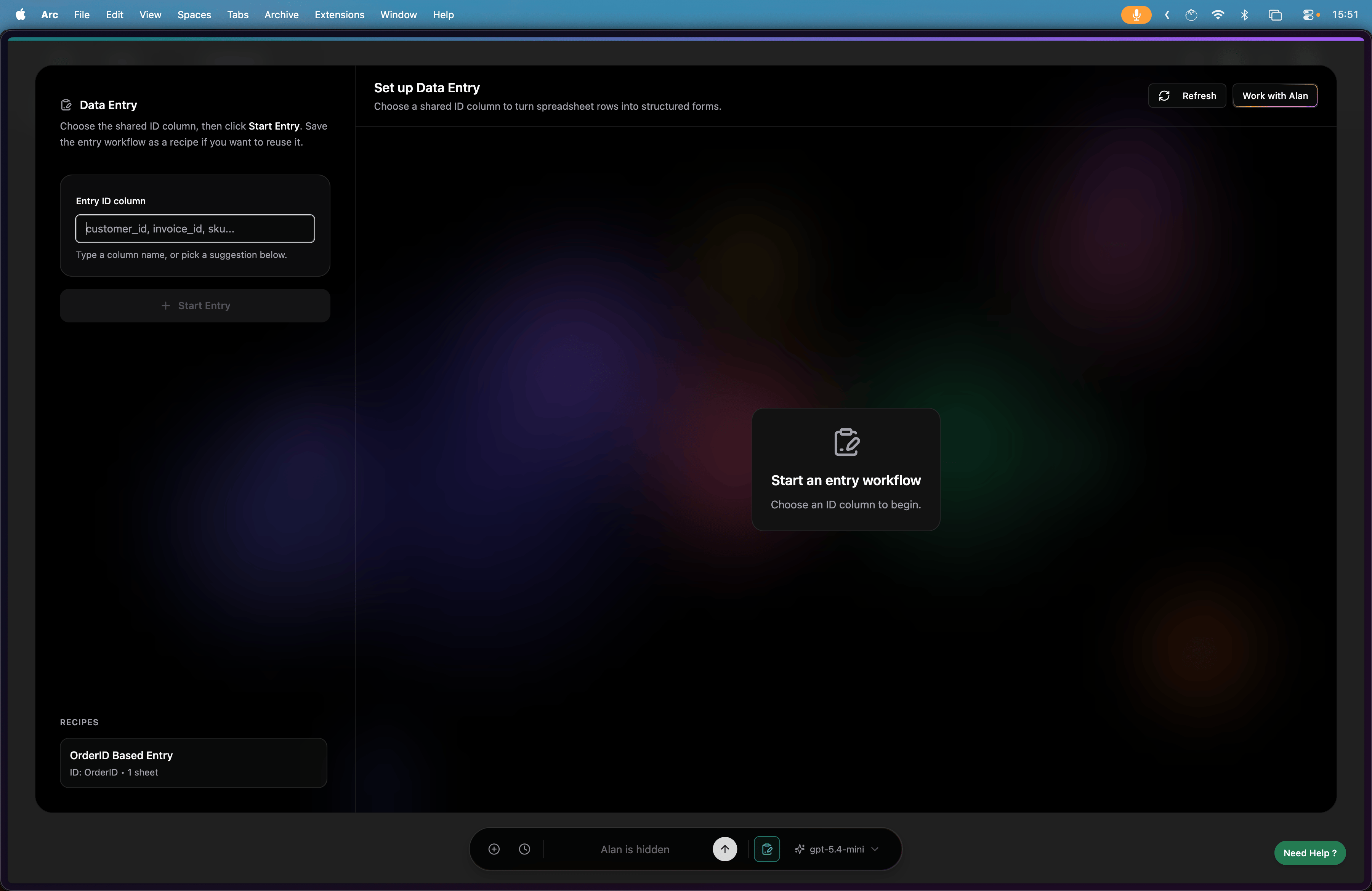Toggle the Data Entry mode icon in bottom bar
The width and height of the screenshot is (1372, 891).
click(767, 849)
